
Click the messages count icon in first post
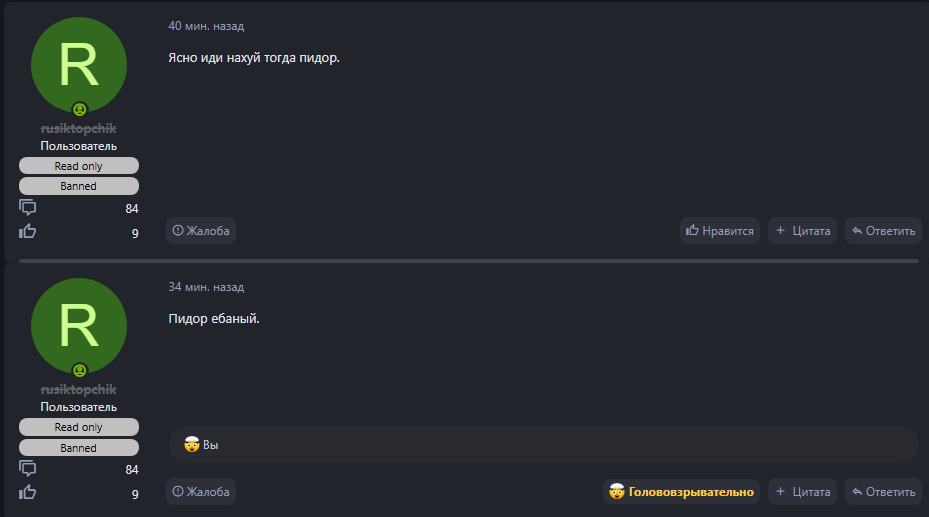28,208
